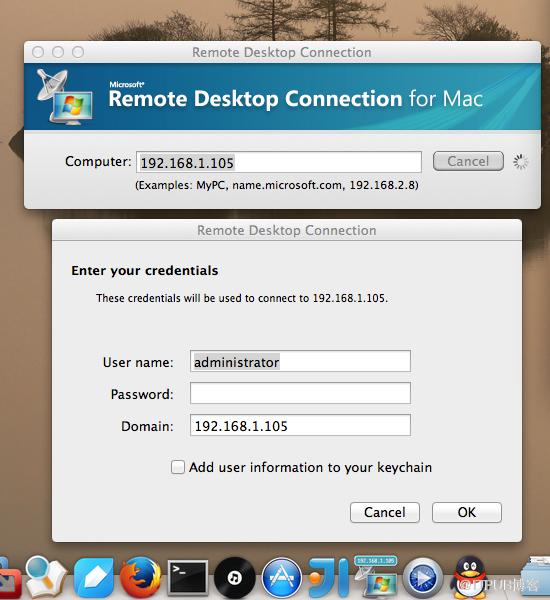550x600 pixels.
Task: Click the credentials dialog title bar text
Action: (287, 230)
